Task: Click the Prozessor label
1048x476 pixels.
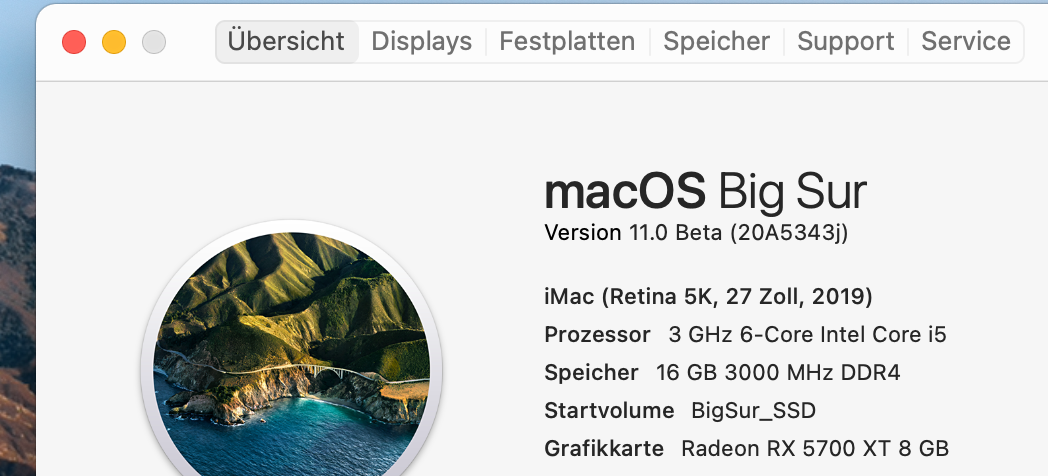Action: tap(597, 335)
